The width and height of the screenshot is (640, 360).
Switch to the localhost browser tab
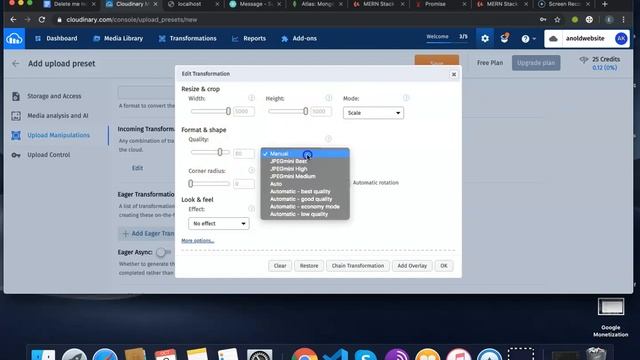(x=193, y=4)
